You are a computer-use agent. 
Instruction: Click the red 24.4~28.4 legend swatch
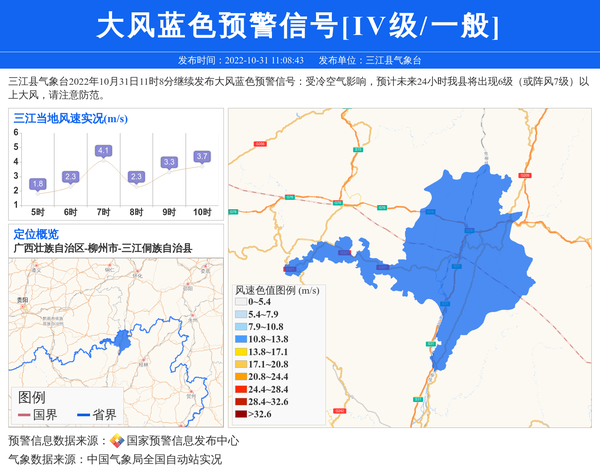[x=241, y=389]
